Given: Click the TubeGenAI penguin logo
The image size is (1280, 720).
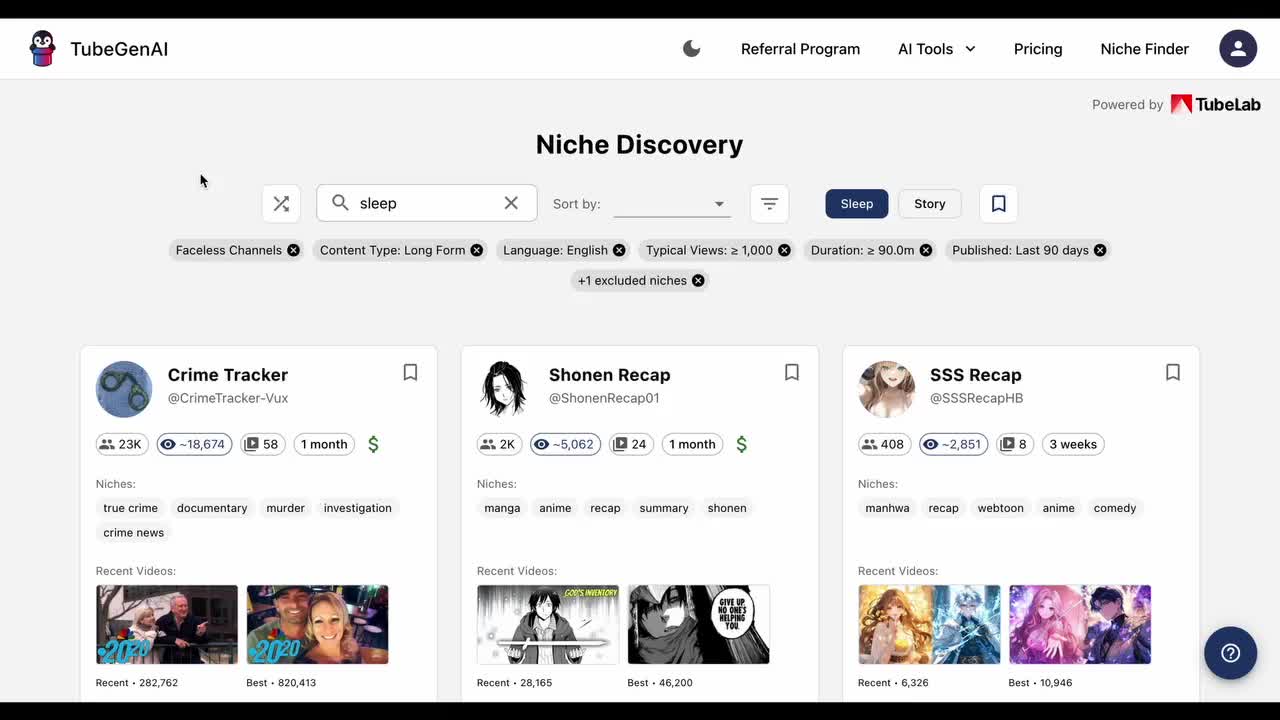Looking at the screenshot, I should tap(42, 49).
